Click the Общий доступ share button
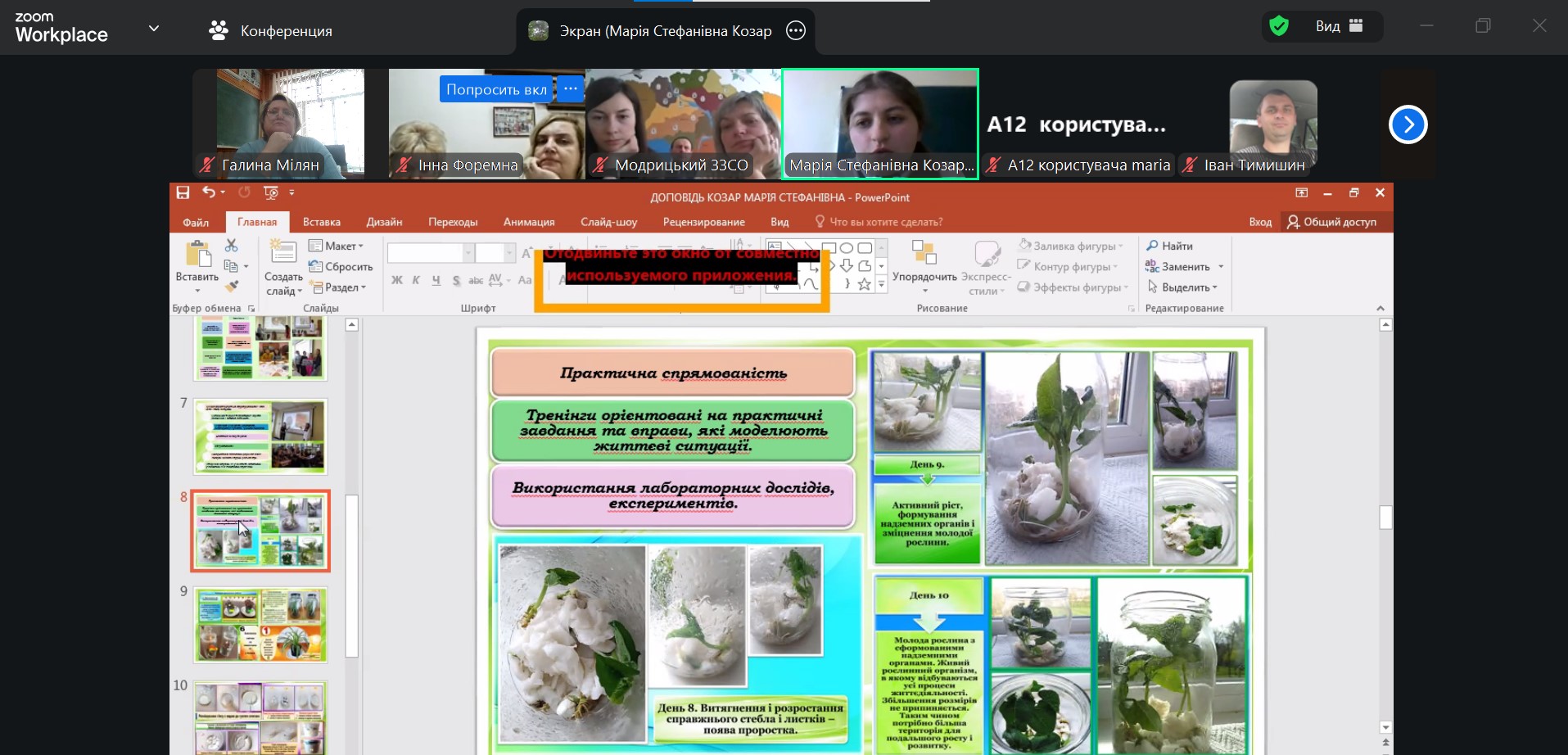Screen dimensions: 1568x755 (1331, 222)
